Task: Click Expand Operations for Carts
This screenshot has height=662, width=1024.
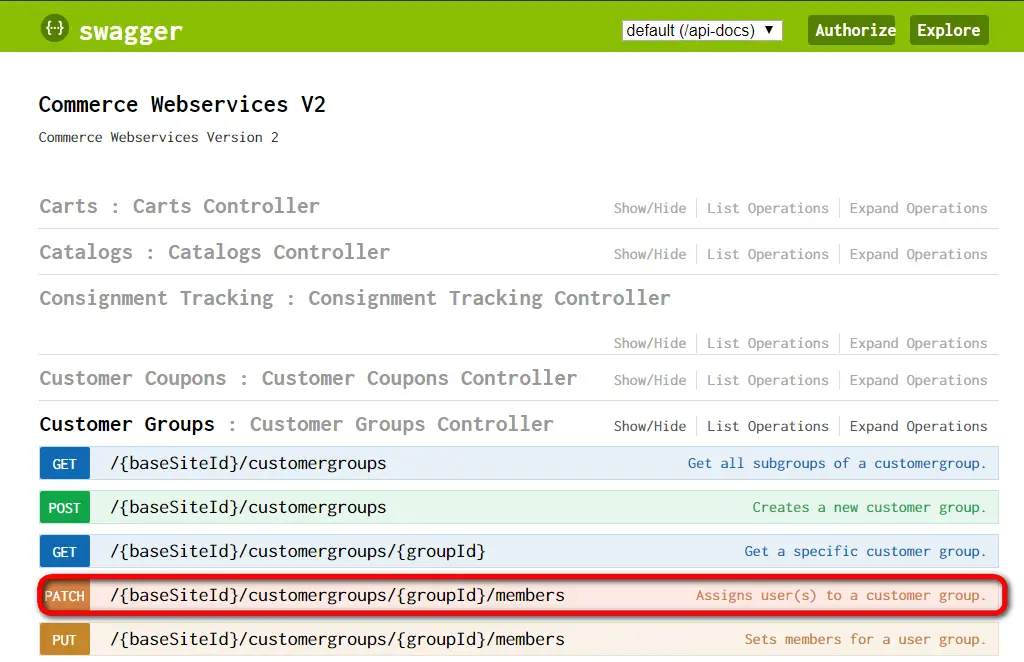Action: 918,208
